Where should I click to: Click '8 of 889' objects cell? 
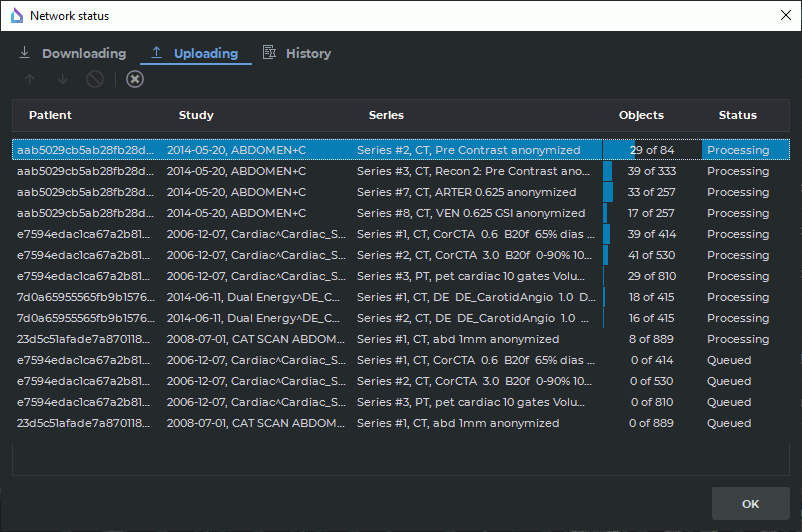[652, 339]
